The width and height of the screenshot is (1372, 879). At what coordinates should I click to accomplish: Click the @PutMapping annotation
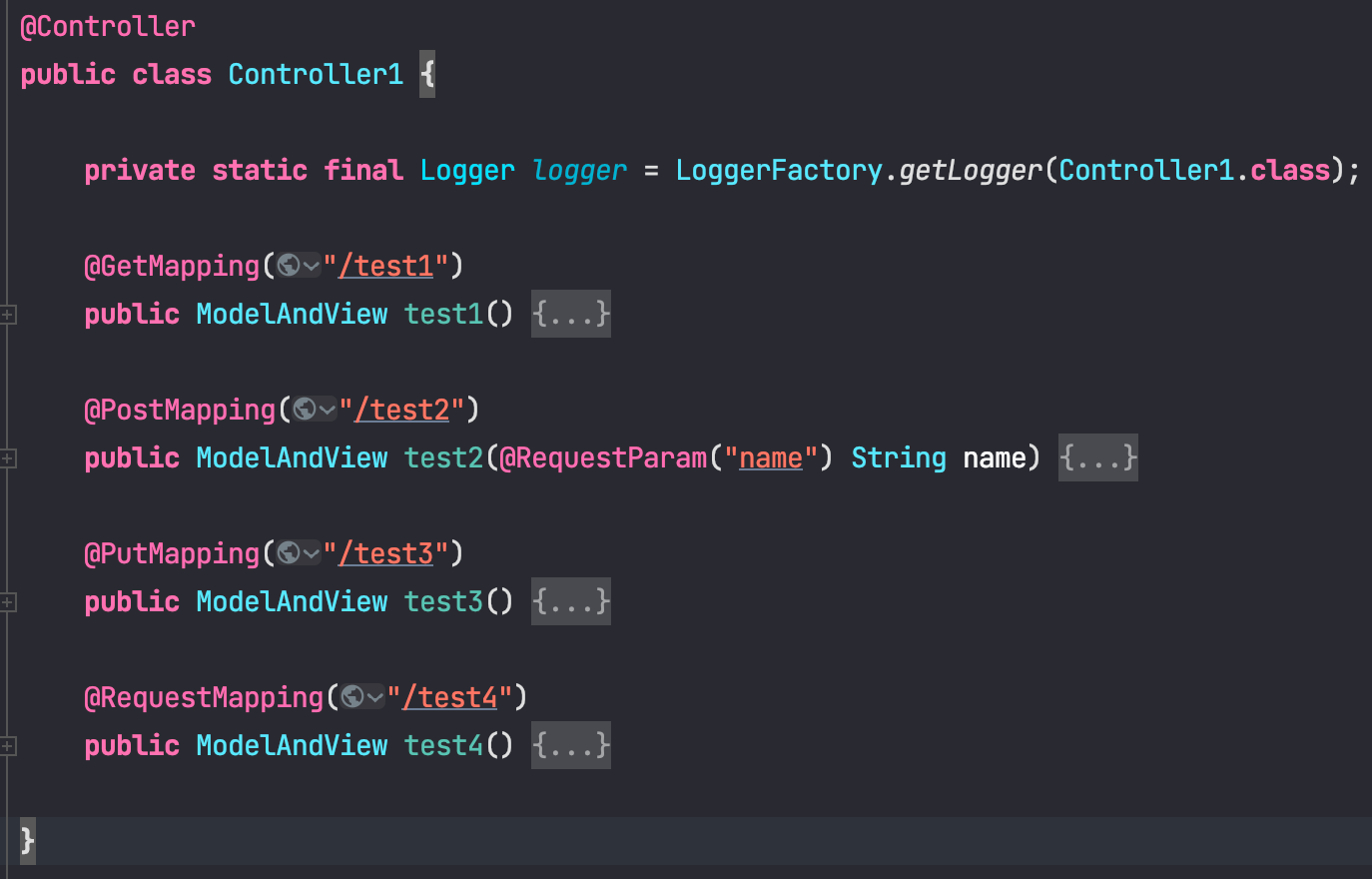[172, 553]
